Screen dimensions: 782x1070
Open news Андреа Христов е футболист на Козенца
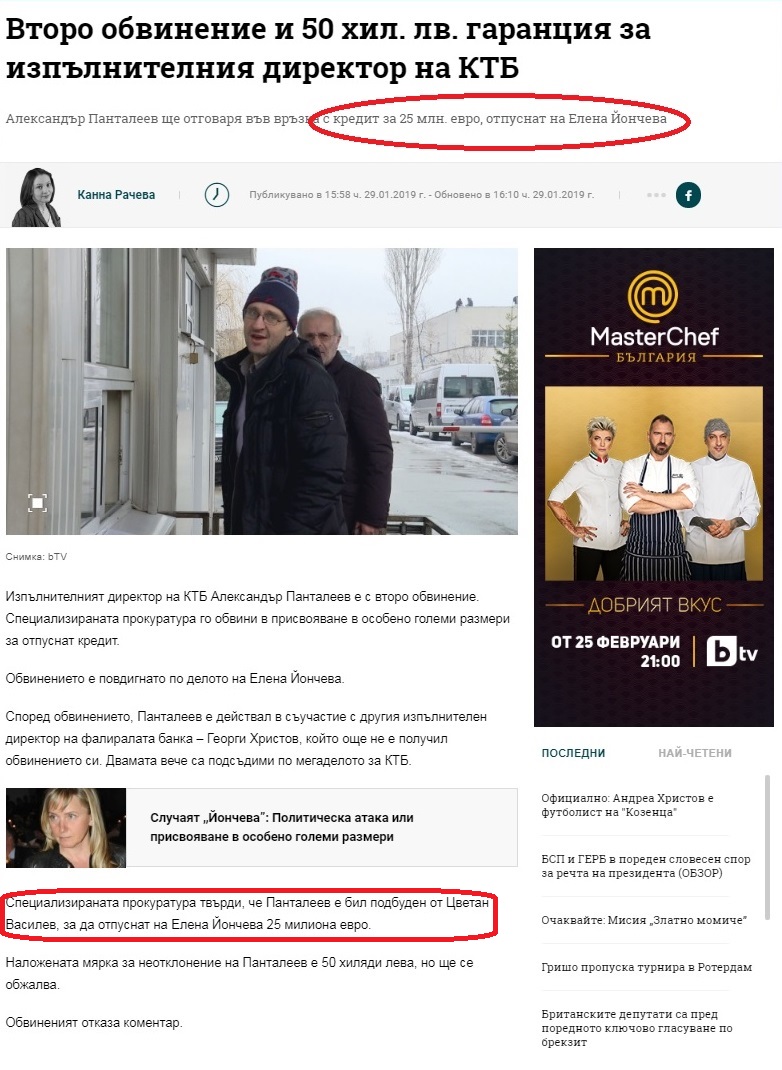click(627, 805)
